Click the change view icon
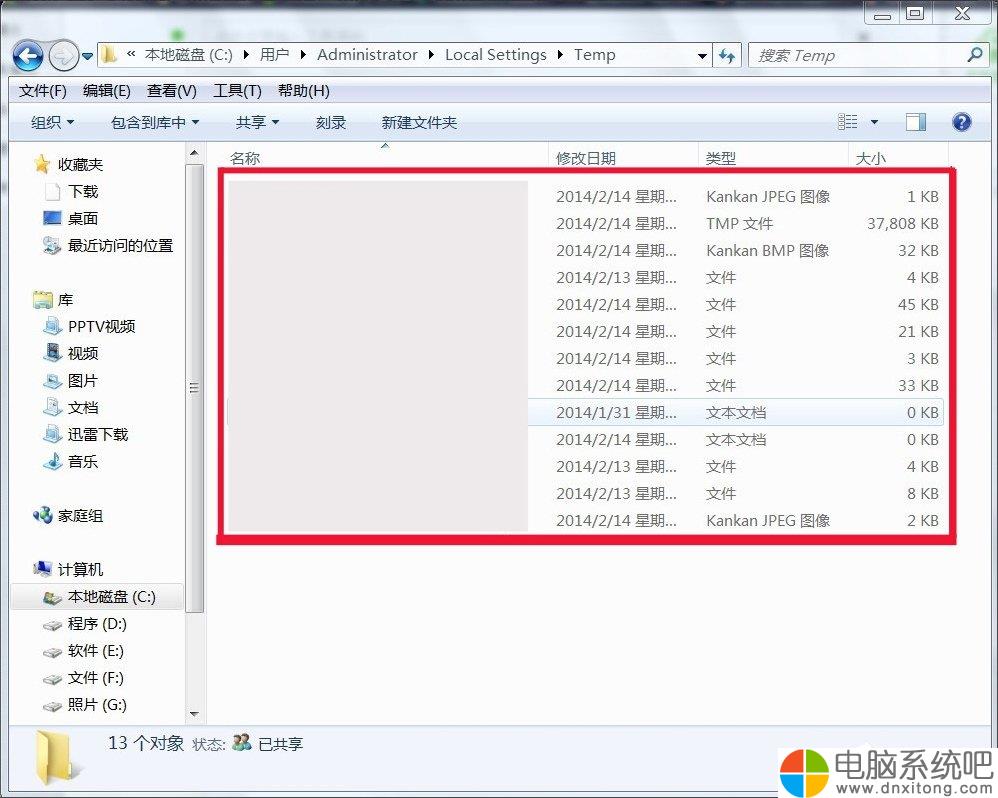The height and width of the screenshot is (798, 998). coord(848,122)
